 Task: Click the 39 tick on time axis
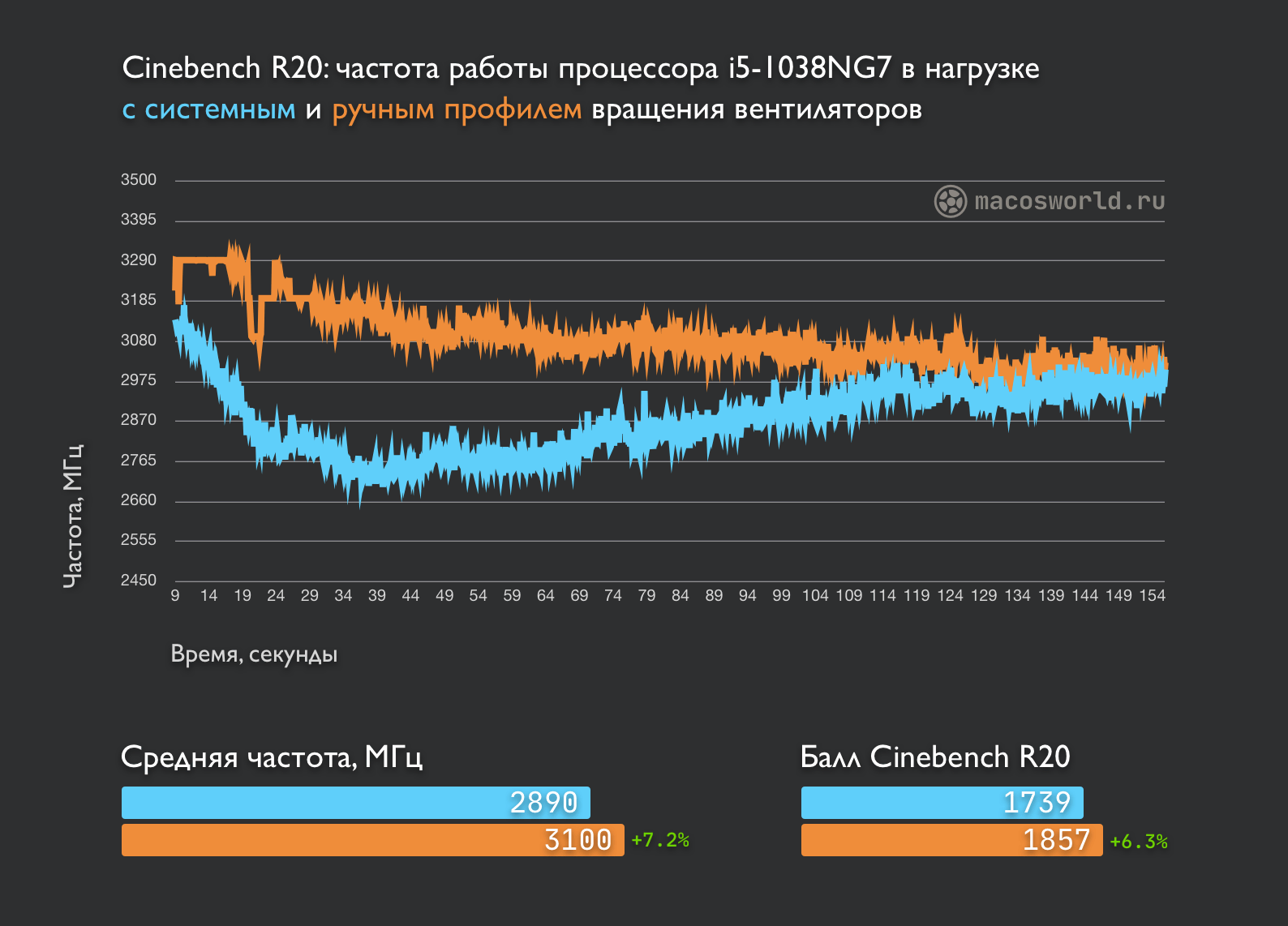pyautogui.click(x=377, y=596)
